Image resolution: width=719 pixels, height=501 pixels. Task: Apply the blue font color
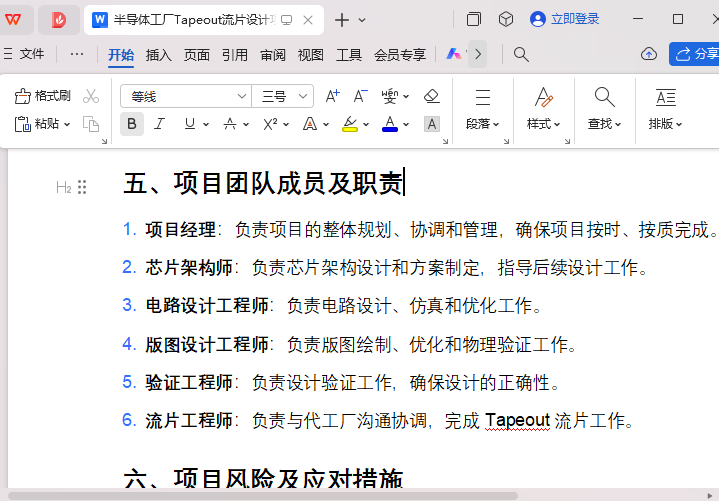390,124
